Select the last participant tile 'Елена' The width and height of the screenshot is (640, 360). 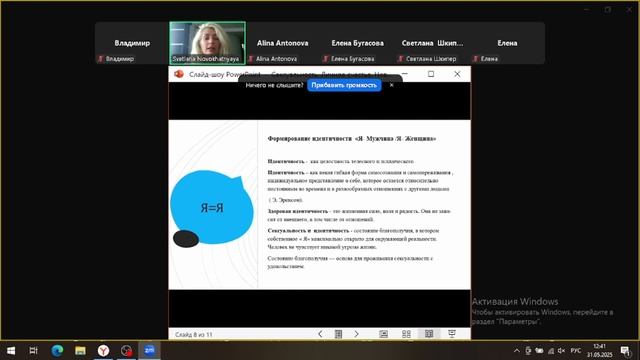point(507,43)
